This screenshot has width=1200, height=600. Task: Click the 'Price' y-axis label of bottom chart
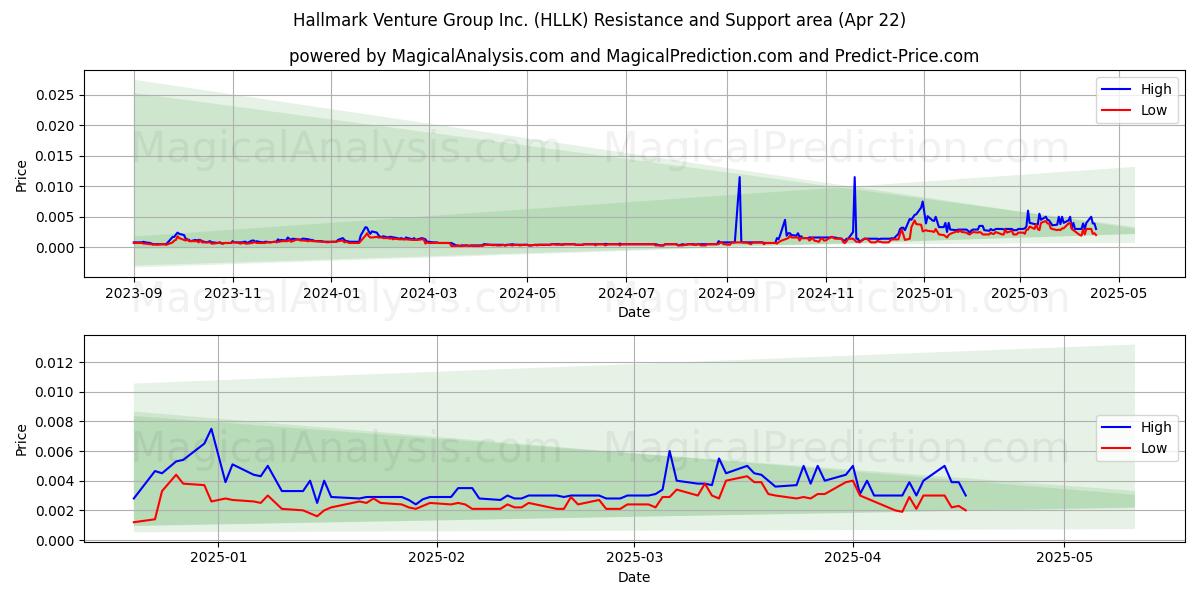click(x=22, y=438)
